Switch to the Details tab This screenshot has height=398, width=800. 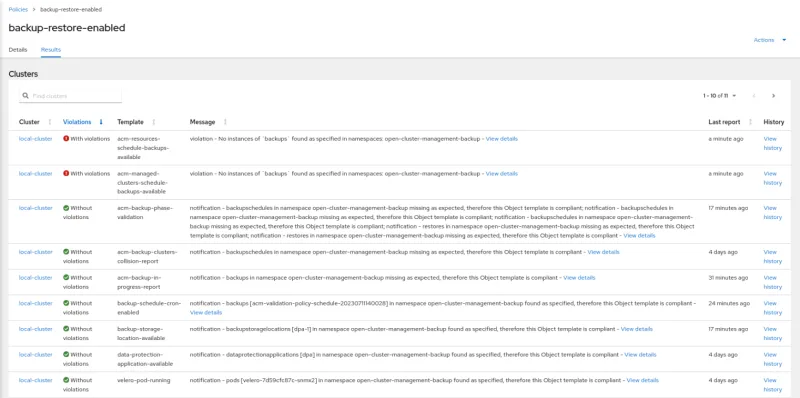18,50
